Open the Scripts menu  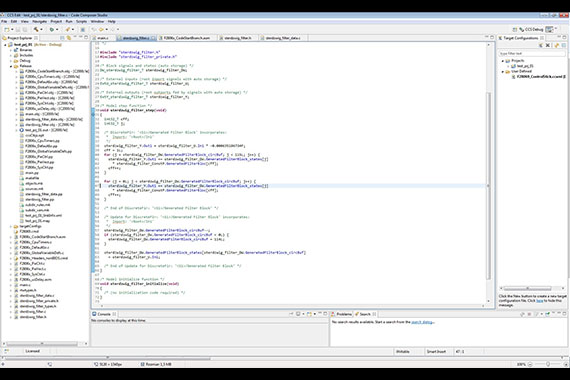[81, 21]
